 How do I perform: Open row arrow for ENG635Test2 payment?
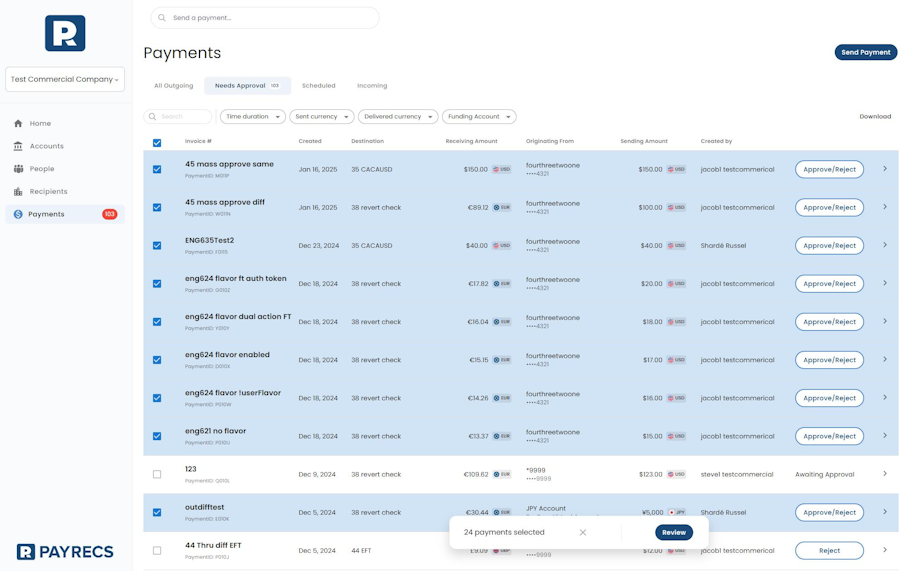885,245
